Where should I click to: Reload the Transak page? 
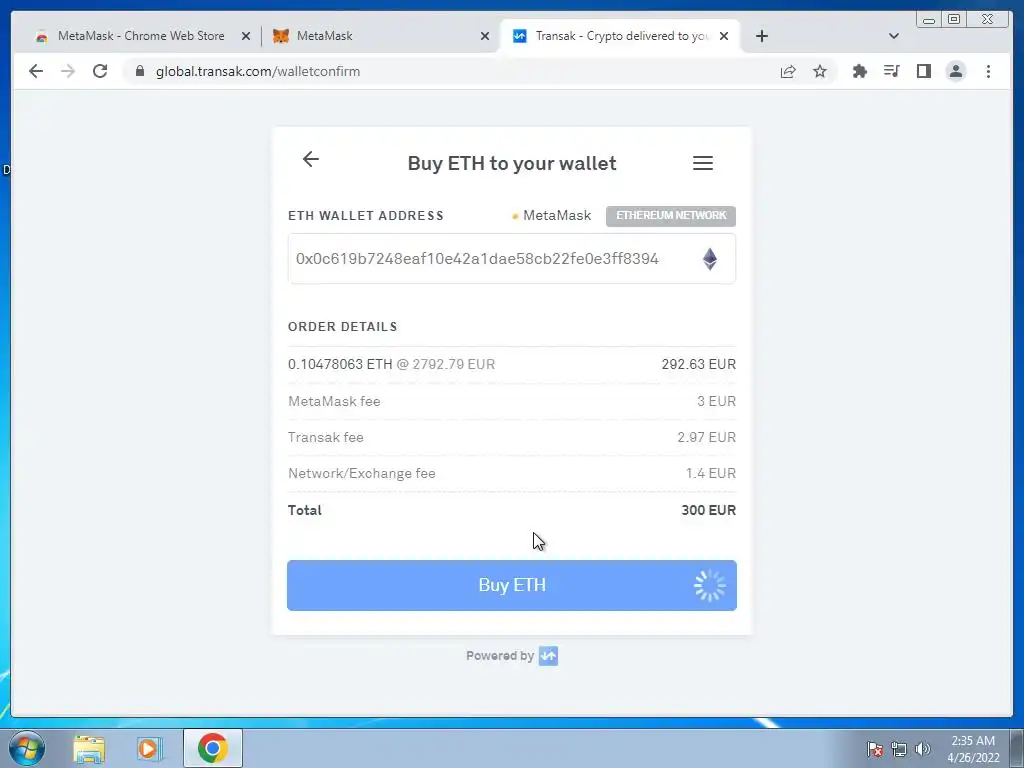(x=100, y=71)
